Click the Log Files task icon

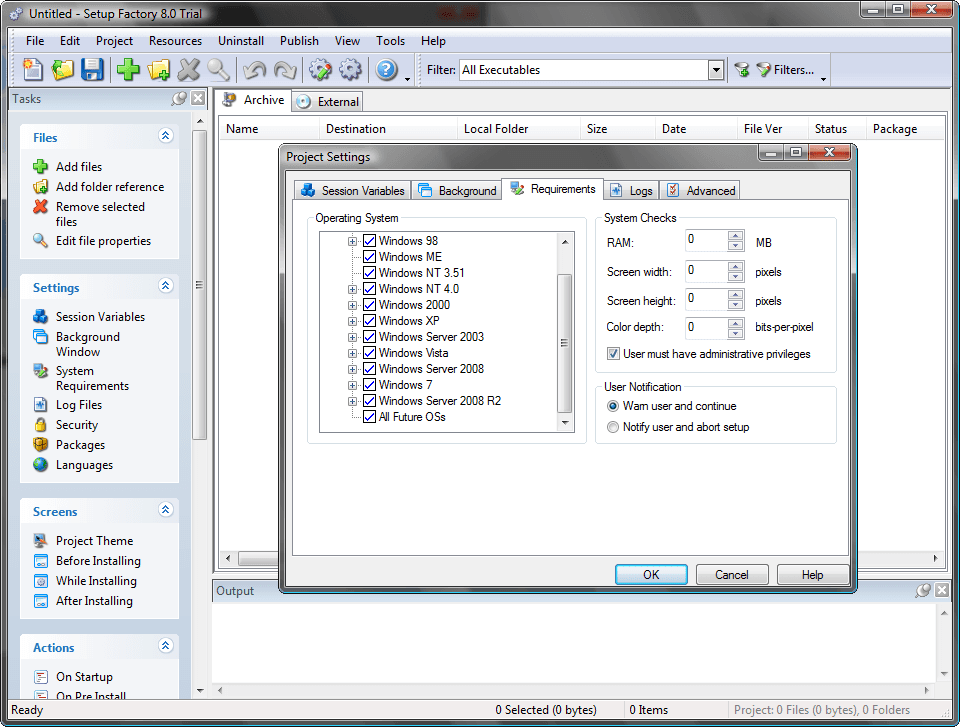pyautogui.click(x=40, y=405)
